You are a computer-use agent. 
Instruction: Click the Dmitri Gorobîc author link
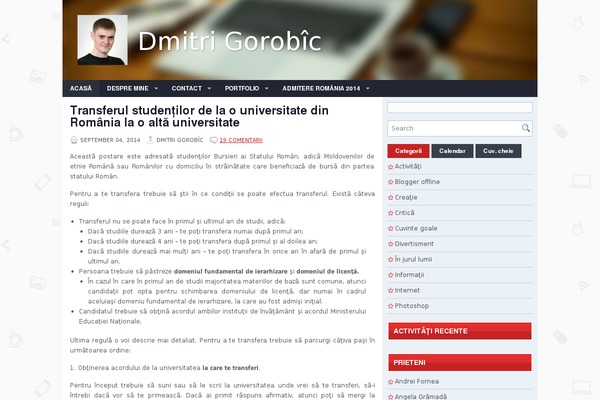point(180,140)
